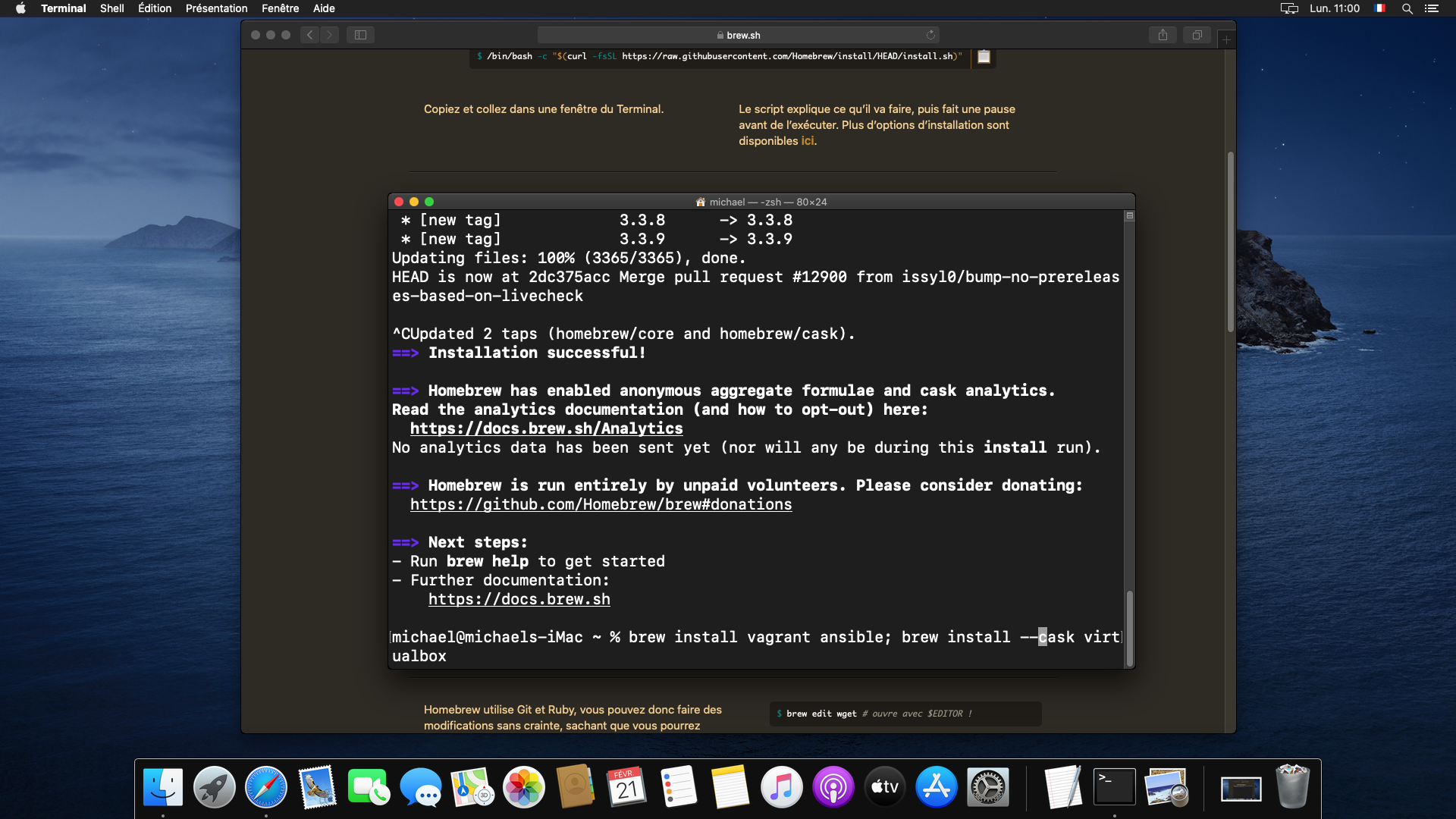Open Music from the Dock
The width and height of the screenshot is (1456, 819).
tap(782, 787)
